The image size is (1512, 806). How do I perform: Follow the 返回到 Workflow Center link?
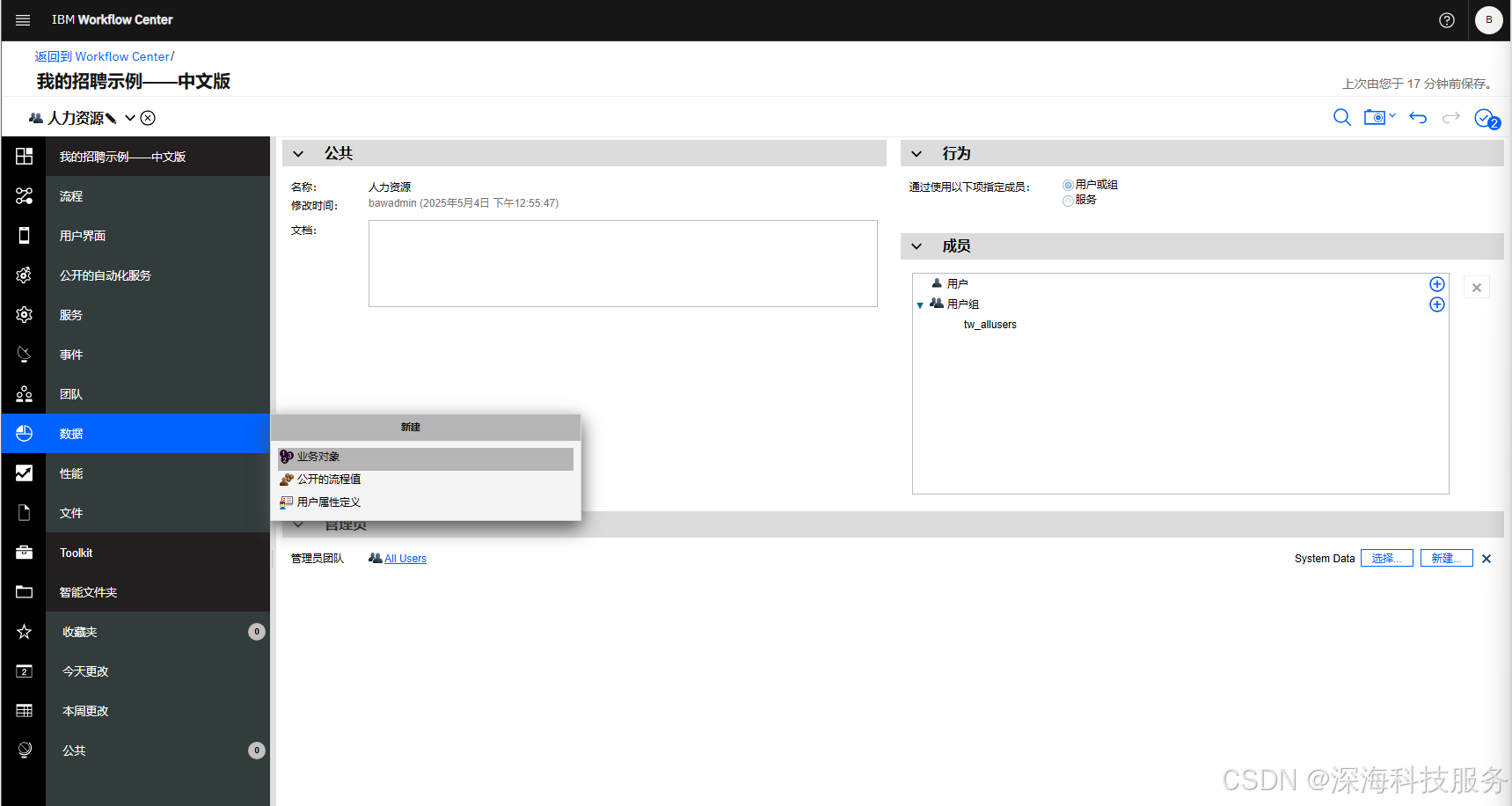[102, 56]
